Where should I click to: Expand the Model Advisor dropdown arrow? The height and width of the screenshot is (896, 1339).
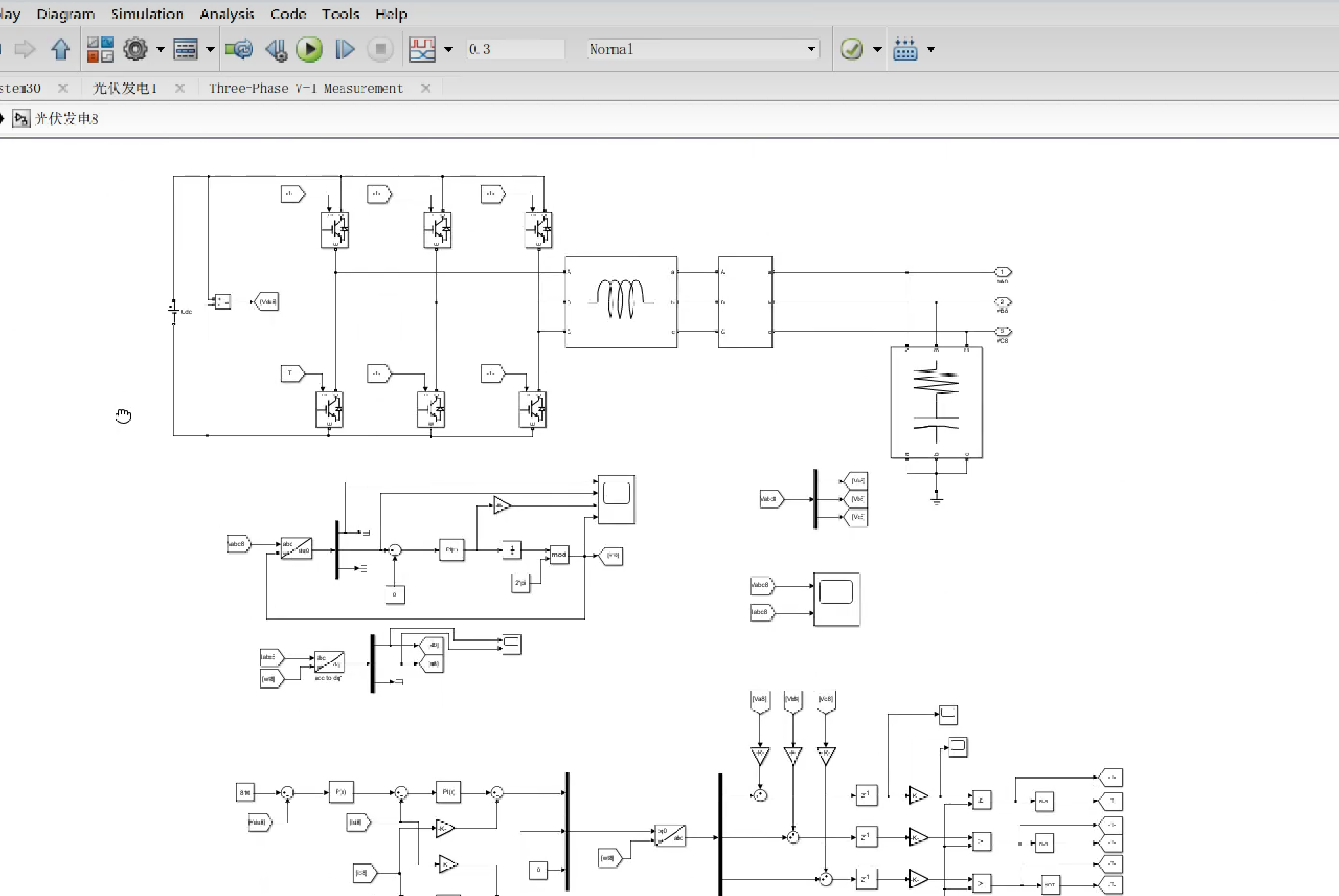877,49
